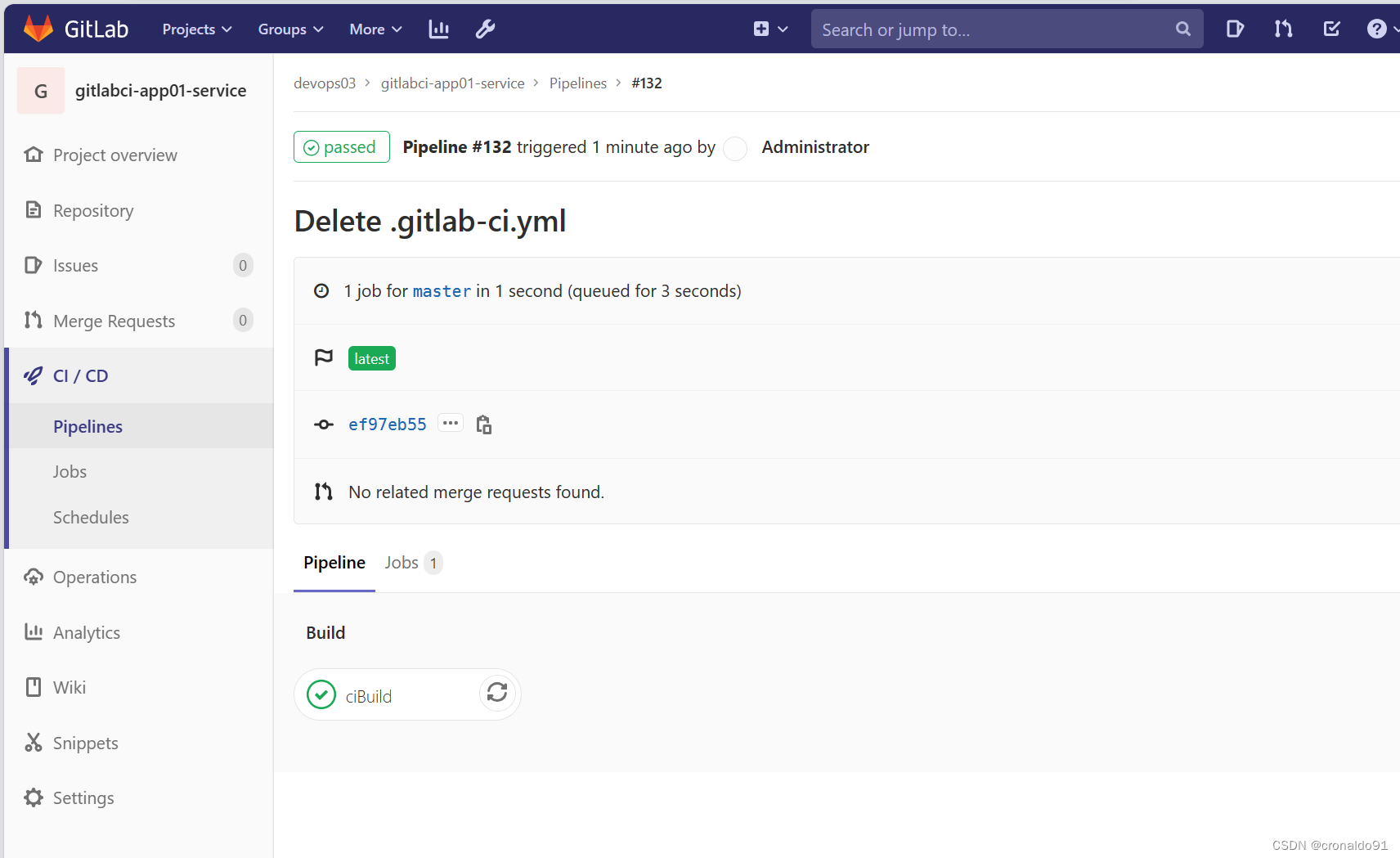Open the Issues icon in top navbar
Viewport: 1400px width, 858px height.
[x=1235, y=29]
